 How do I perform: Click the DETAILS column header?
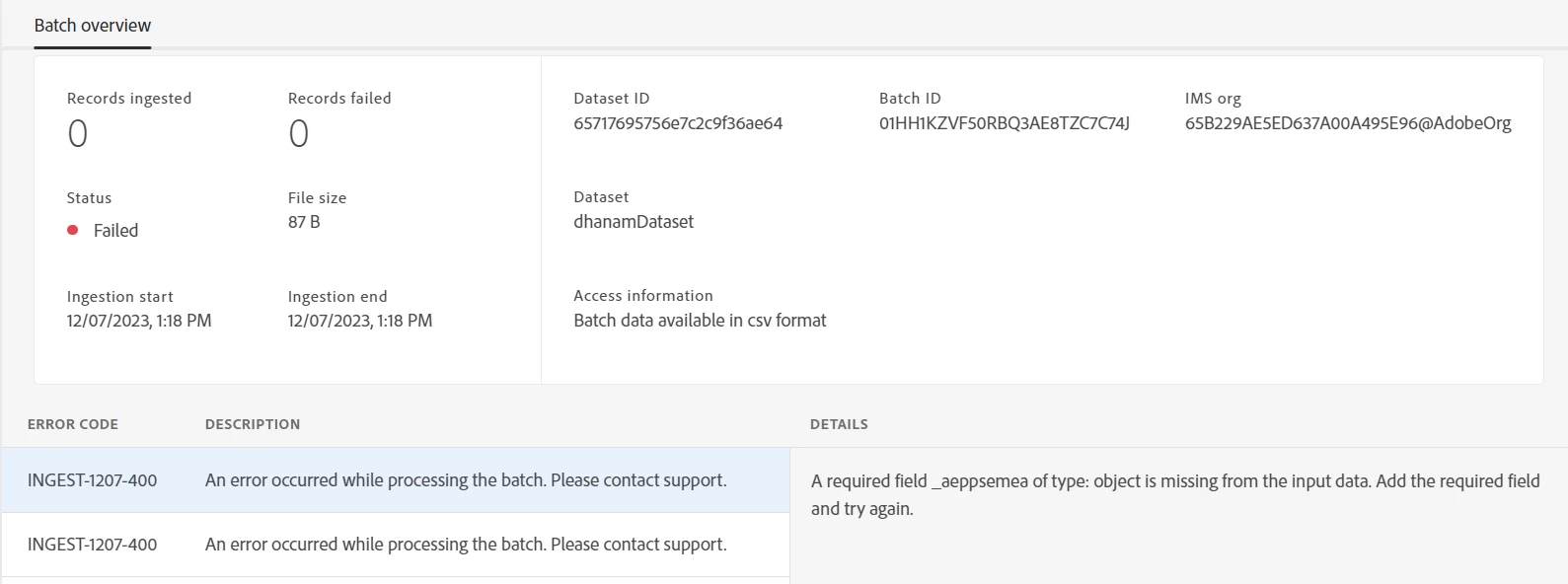tap(839, 424)
